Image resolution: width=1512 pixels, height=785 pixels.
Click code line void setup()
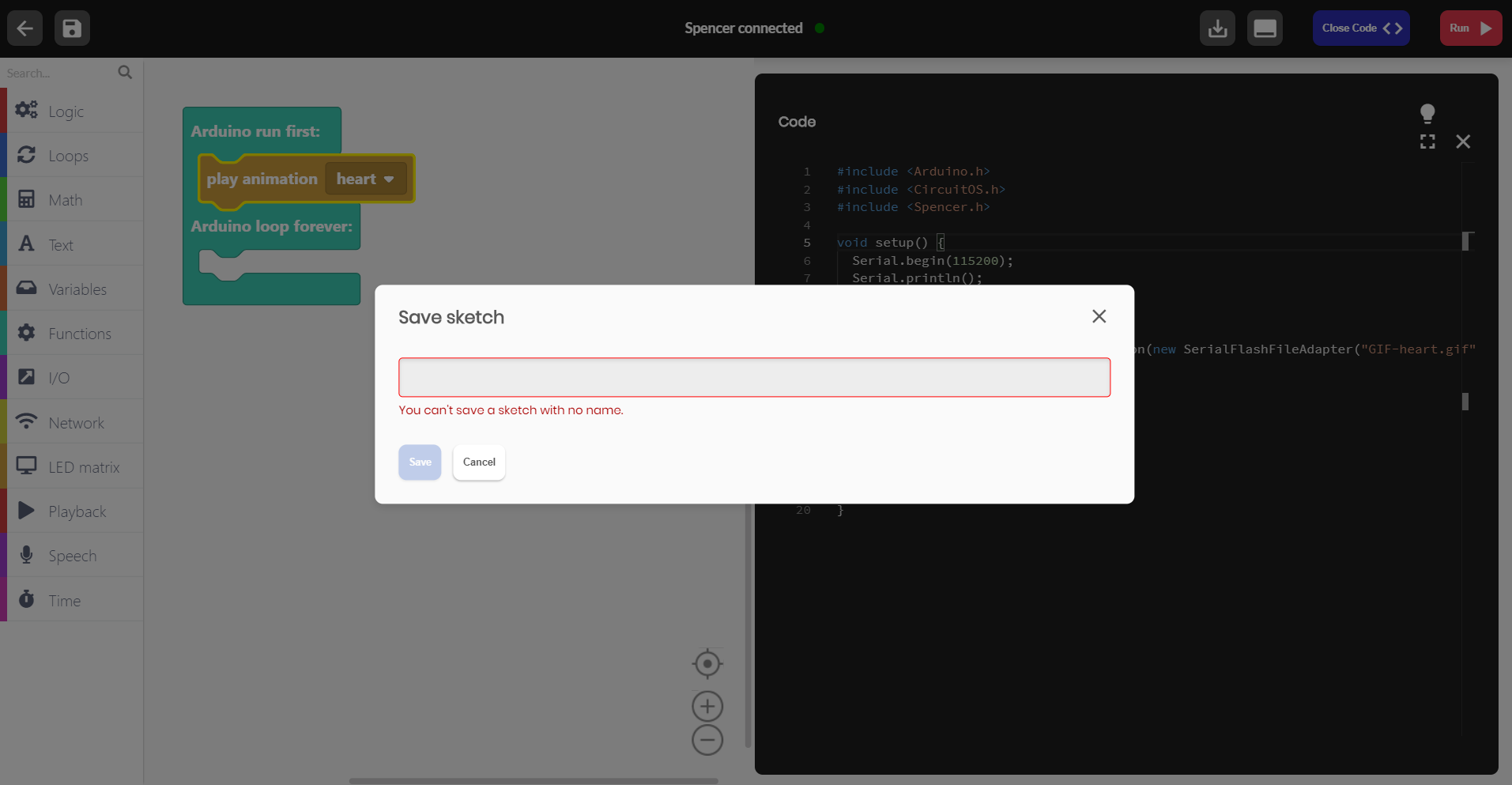[891, 243]
